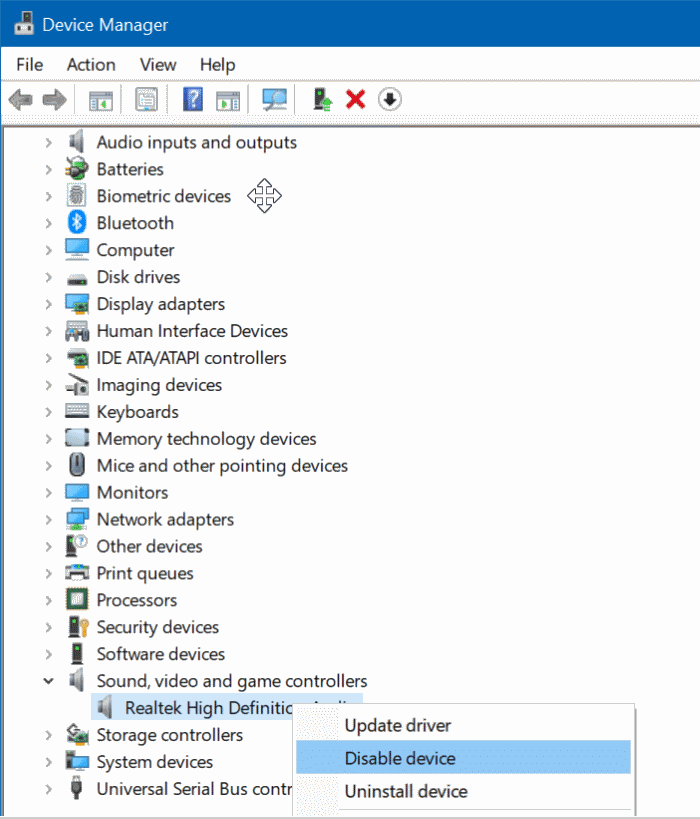Image resolution: width=700 pixels, height=819 pixels.
Task: Select the Display adapters label
Action: [x=160, y=303]
